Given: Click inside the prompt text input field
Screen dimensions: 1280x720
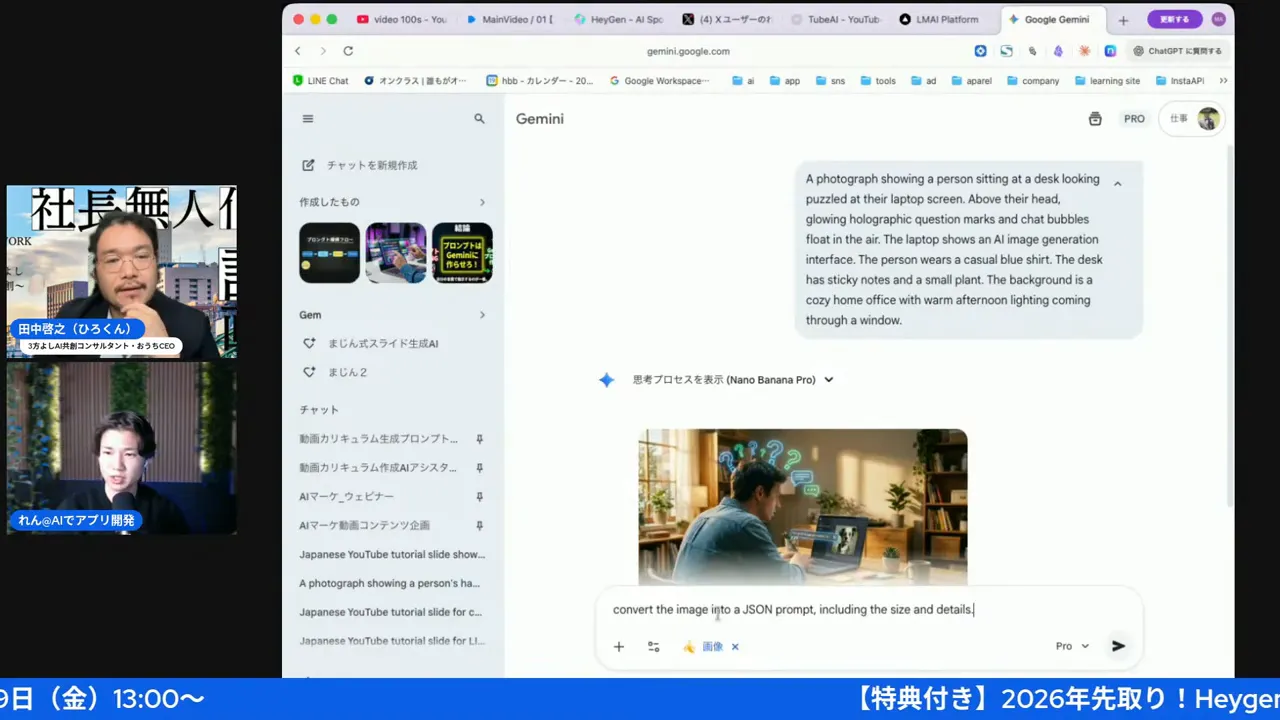Looking at the screenshot, I should click(850, 609).
